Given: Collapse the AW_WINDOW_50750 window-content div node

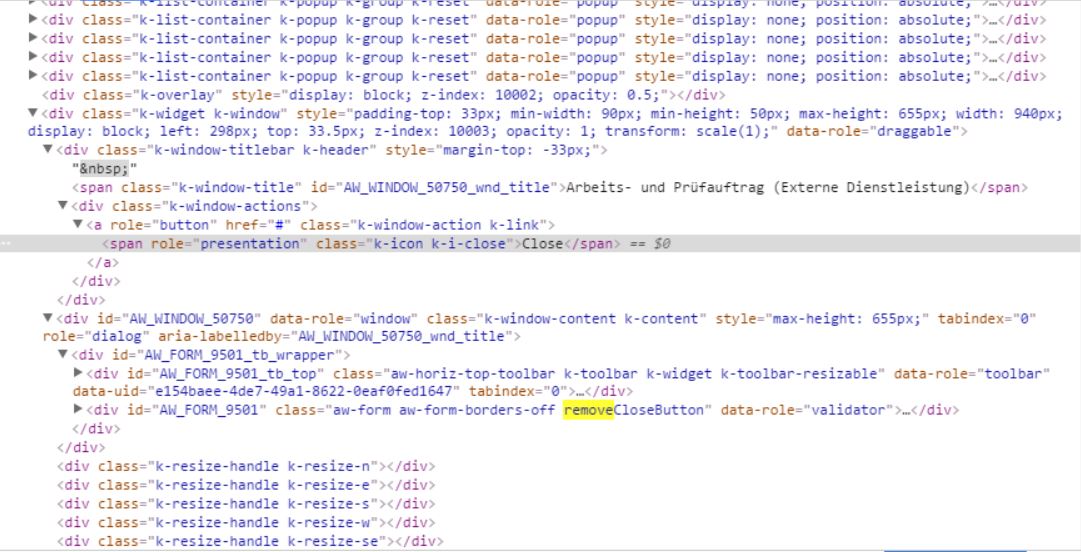Looking at the screenshot, I should point(48,318).
